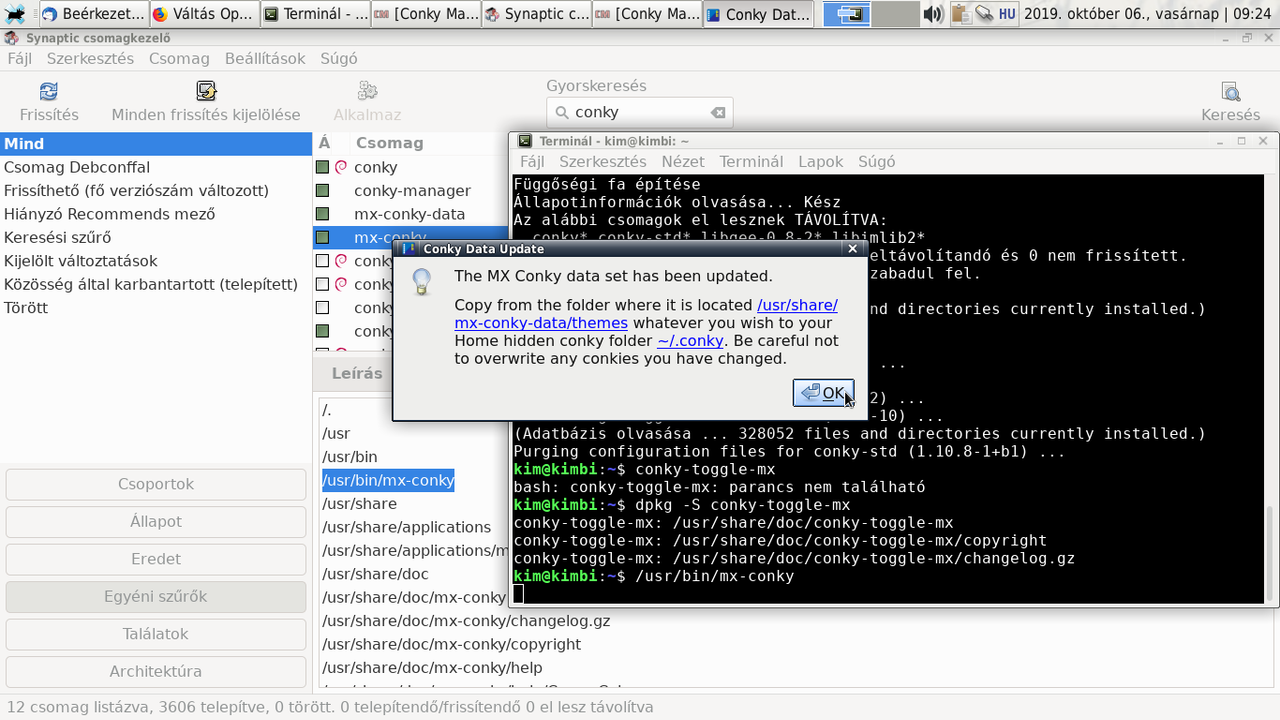
Task: Switch to Terminál taskbar entry
Action: 315,14
